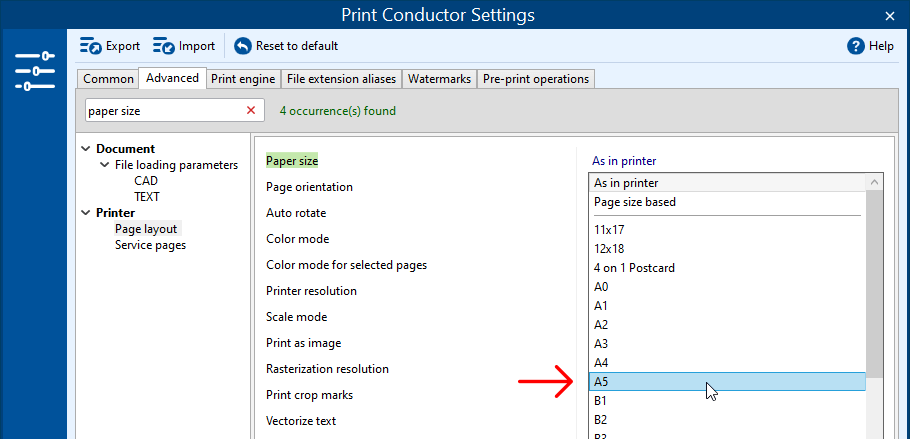Select A3 paper size

pos(727,344)
